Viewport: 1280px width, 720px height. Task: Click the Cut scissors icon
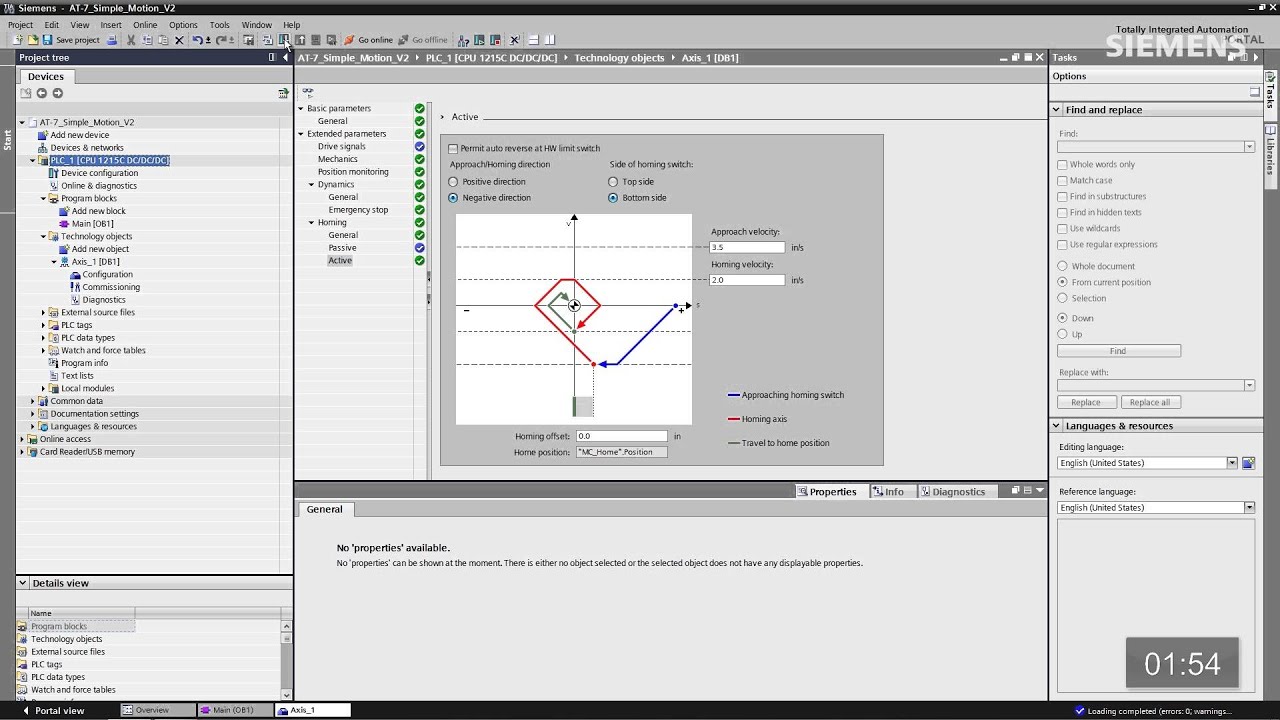pos(130,40)
